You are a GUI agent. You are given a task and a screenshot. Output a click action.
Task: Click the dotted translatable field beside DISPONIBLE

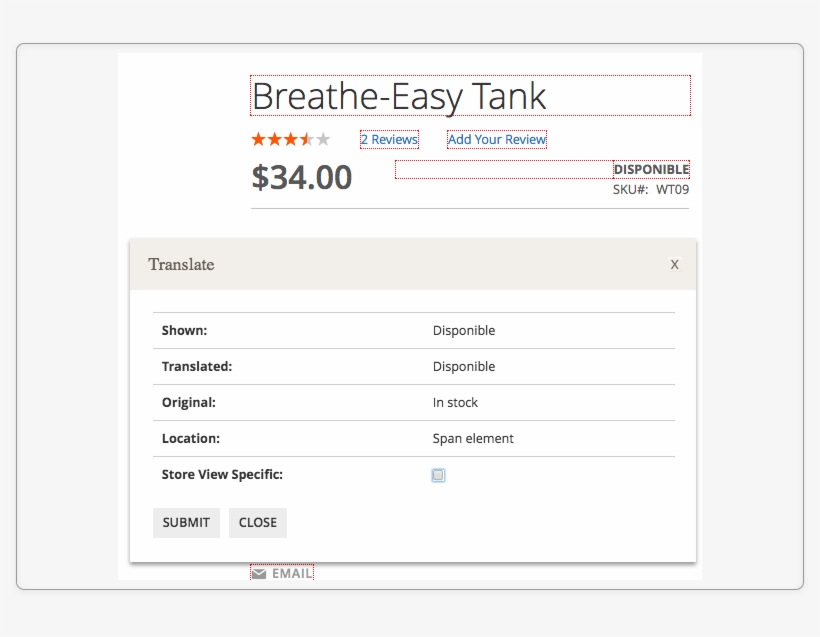tap(500, 169)
